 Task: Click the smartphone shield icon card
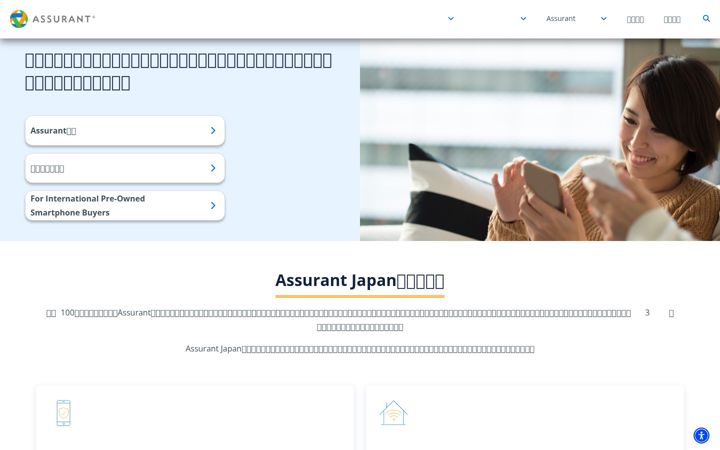click(195, 417)
